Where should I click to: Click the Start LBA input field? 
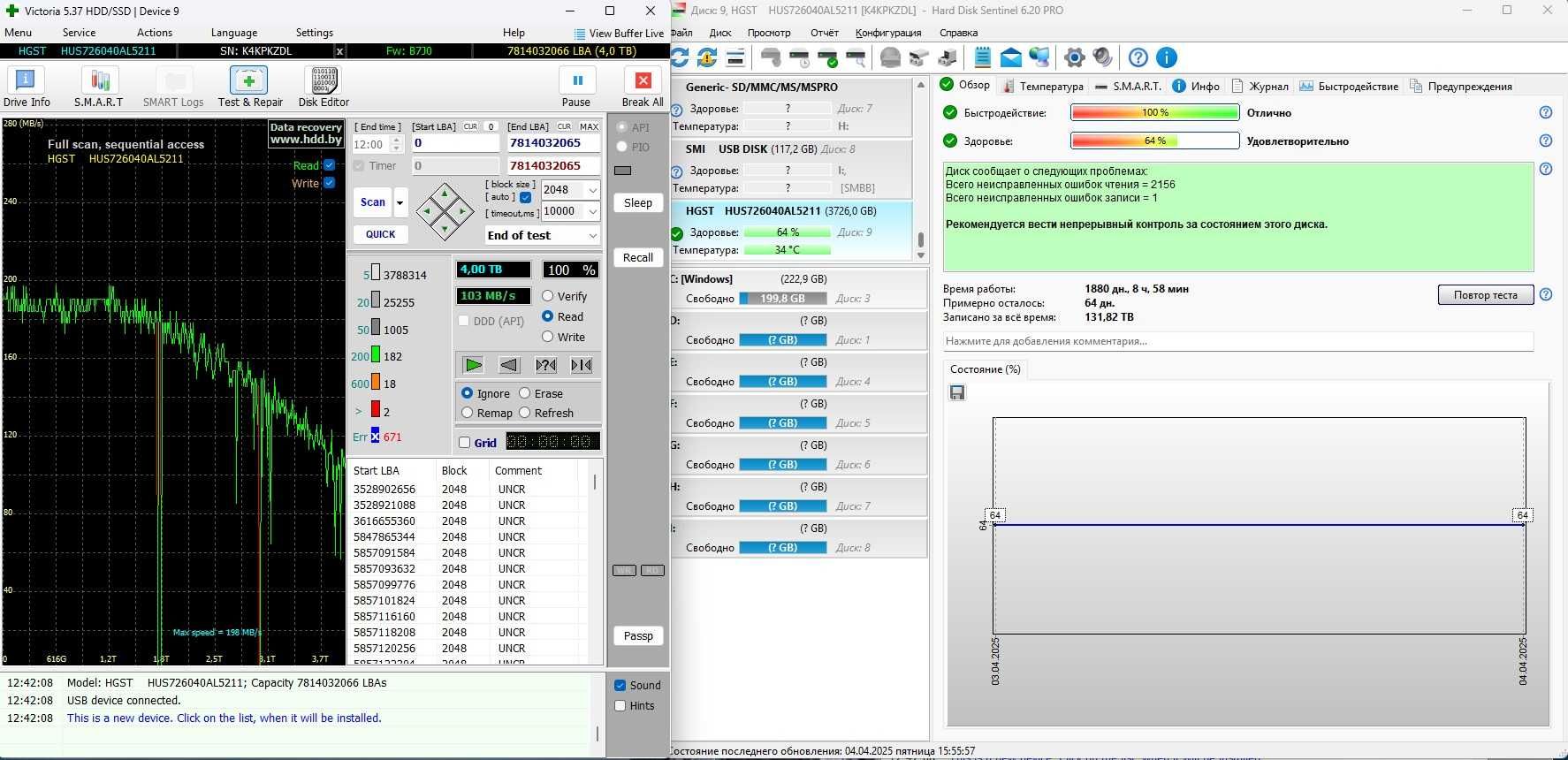(456, 143)
